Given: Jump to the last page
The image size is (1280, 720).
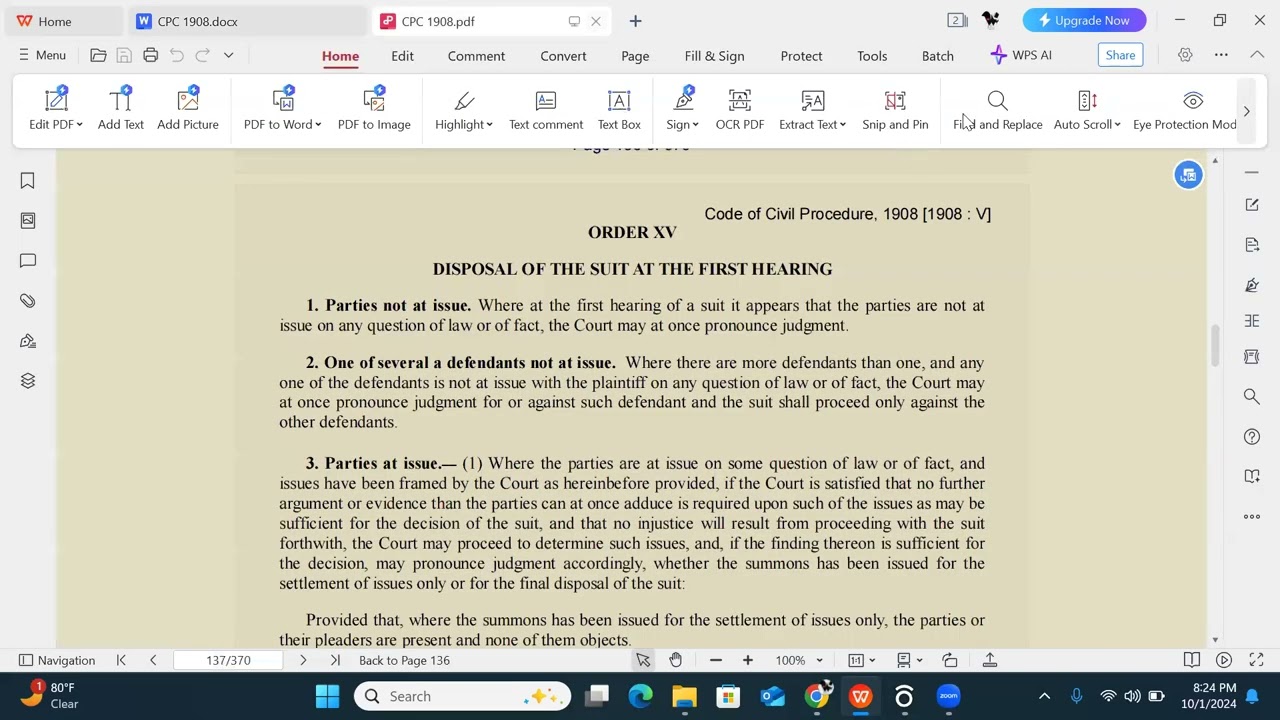Looking at the screenshot, I should (335, 660).
